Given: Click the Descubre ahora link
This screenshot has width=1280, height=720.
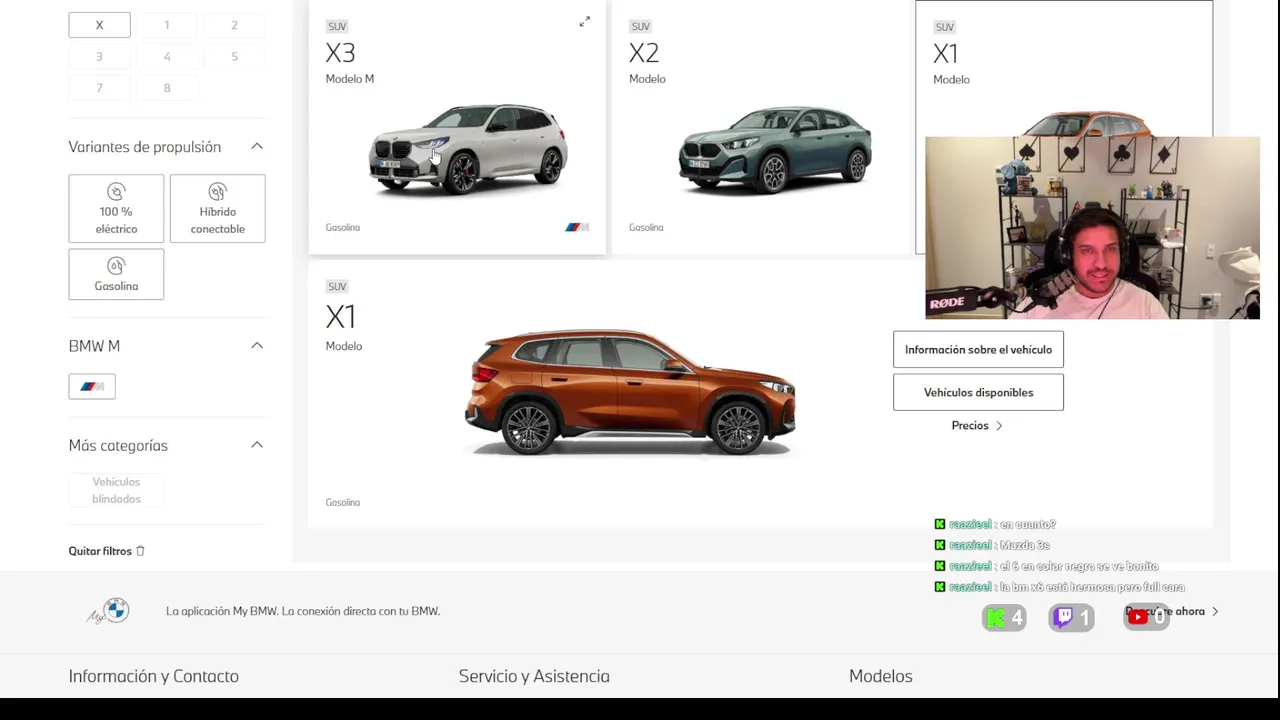Looking at the screenshot, I should pyautogui.click(x=1172, y=611).
